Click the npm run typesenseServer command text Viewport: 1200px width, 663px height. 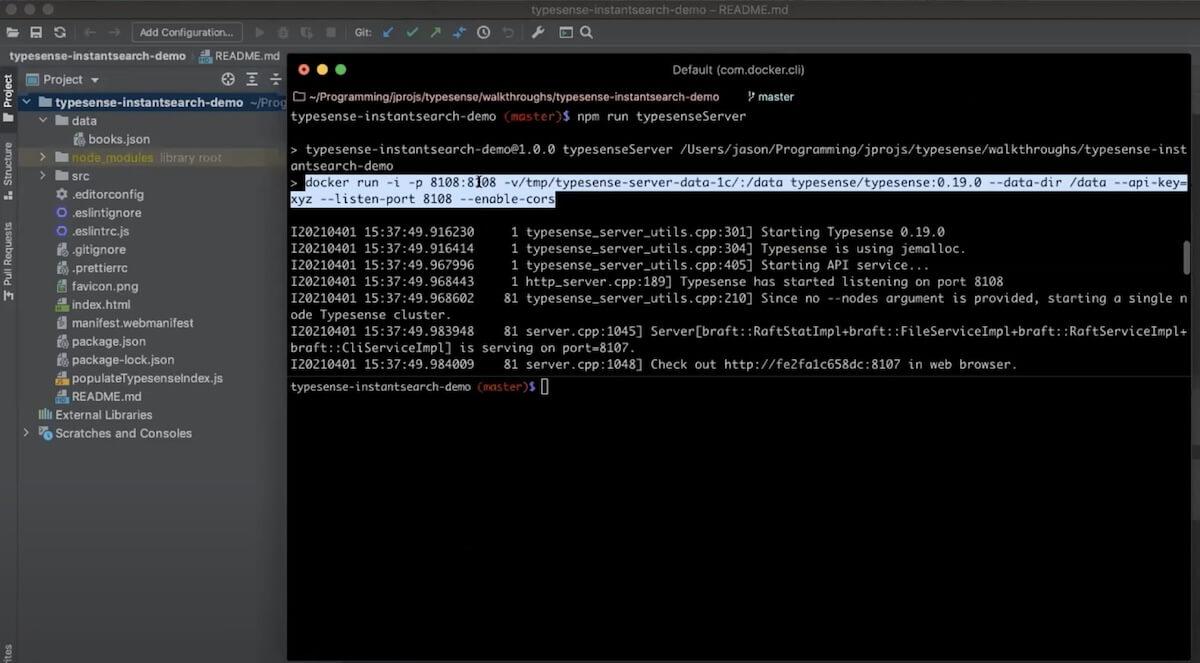pyautogui.click(x=661, y=116)
